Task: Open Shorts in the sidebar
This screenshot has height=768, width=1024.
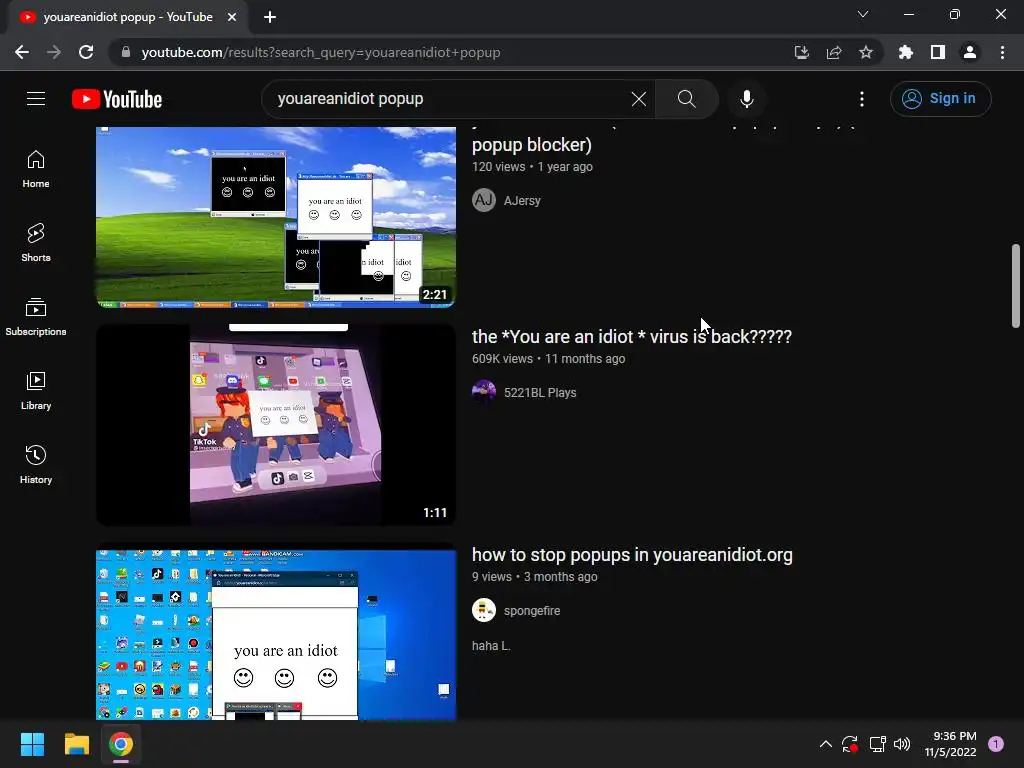Action: 36,243
